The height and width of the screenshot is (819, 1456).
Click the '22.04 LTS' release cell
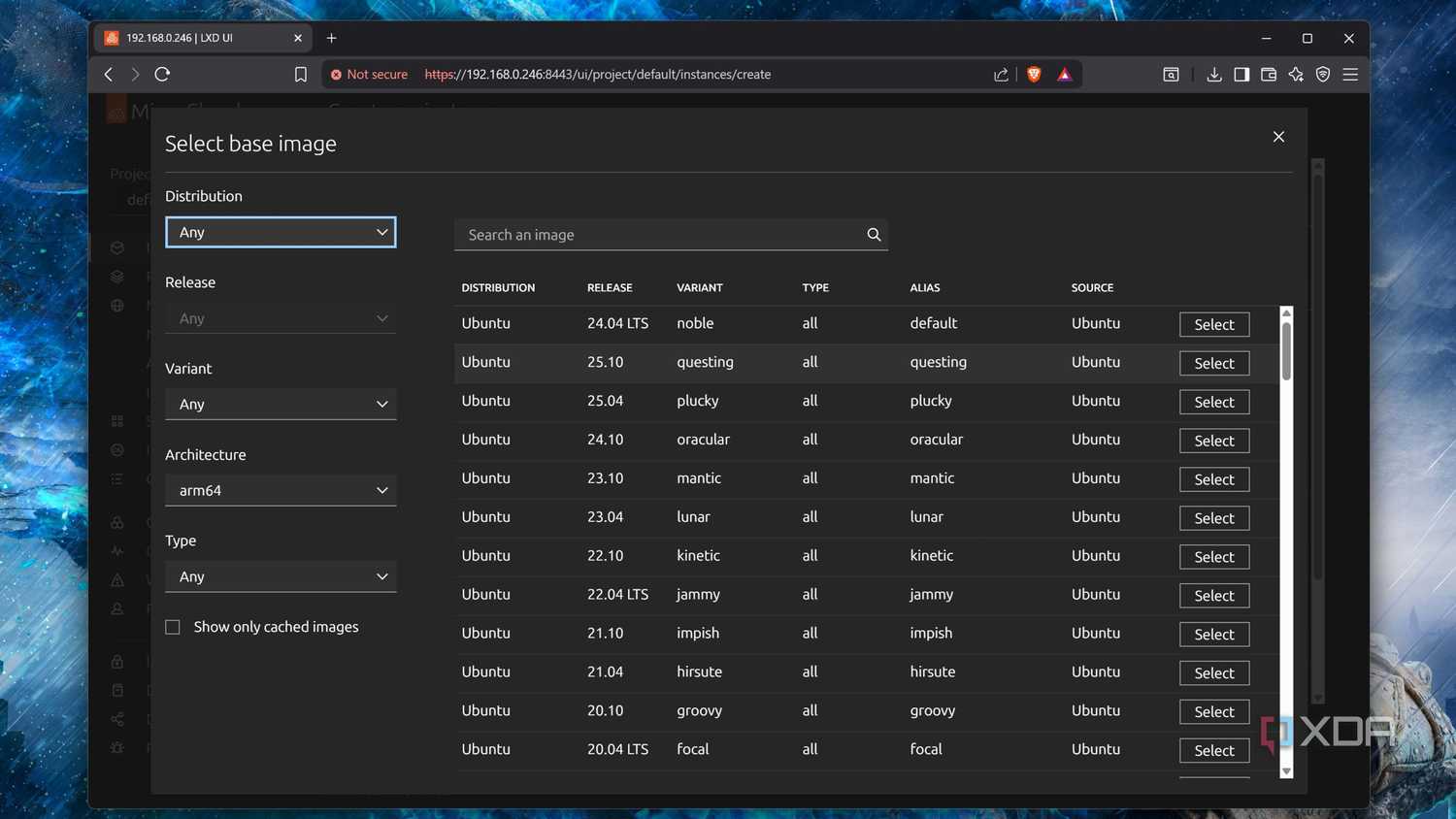point(617,595)
